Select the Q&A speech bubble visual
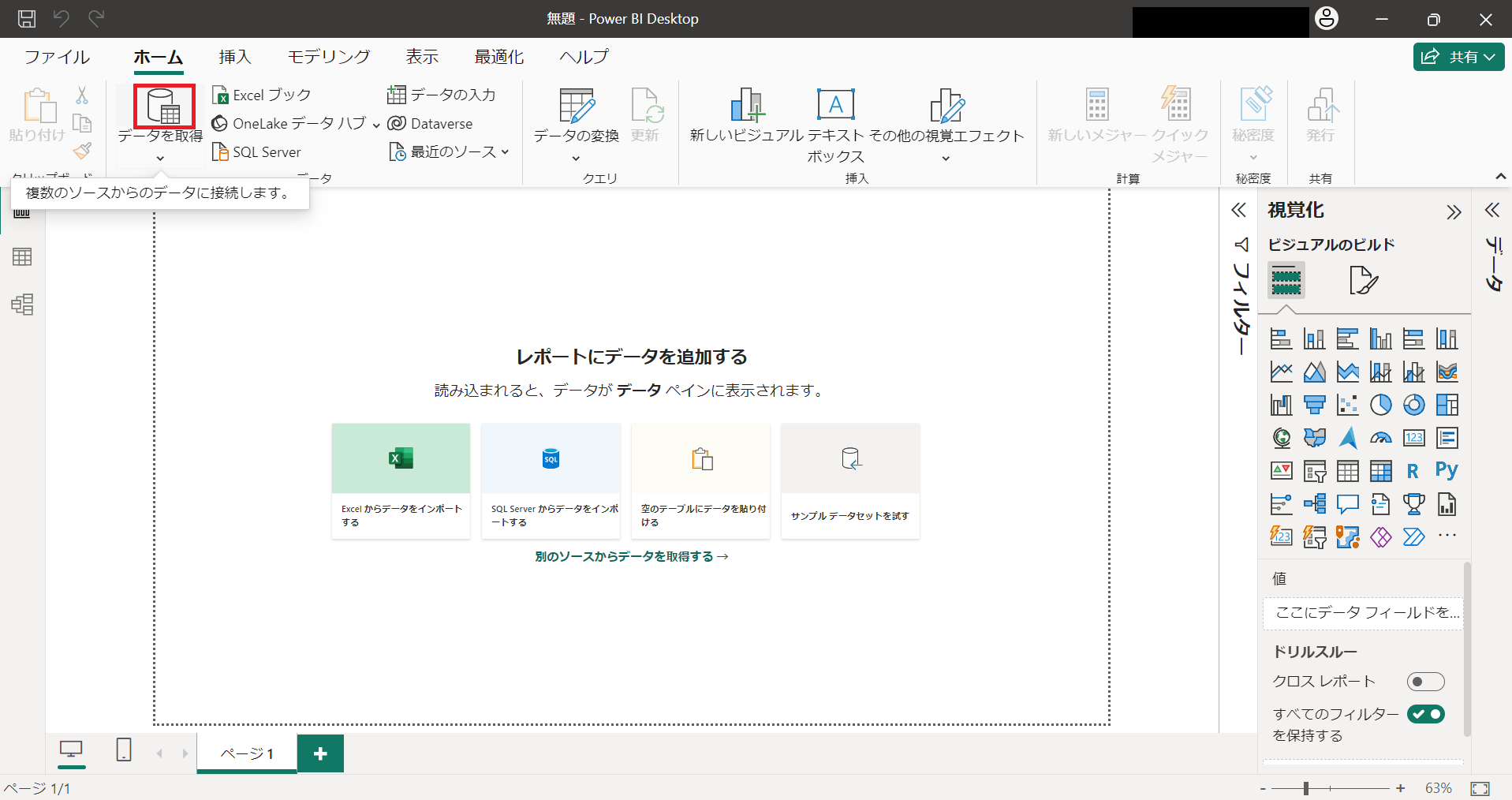Viewport: 1512px width, 800px height. [1347, 504]
